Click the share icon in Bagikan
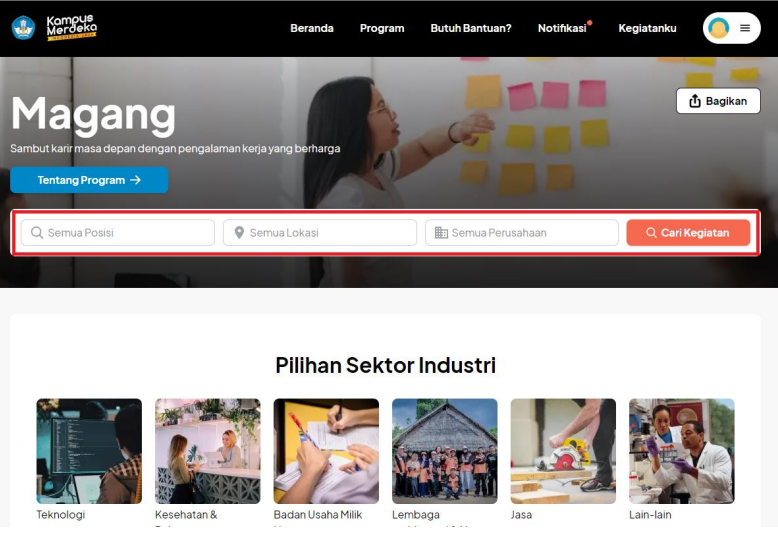The width and height of the screenshot is (778, 557). pos(695,101)
